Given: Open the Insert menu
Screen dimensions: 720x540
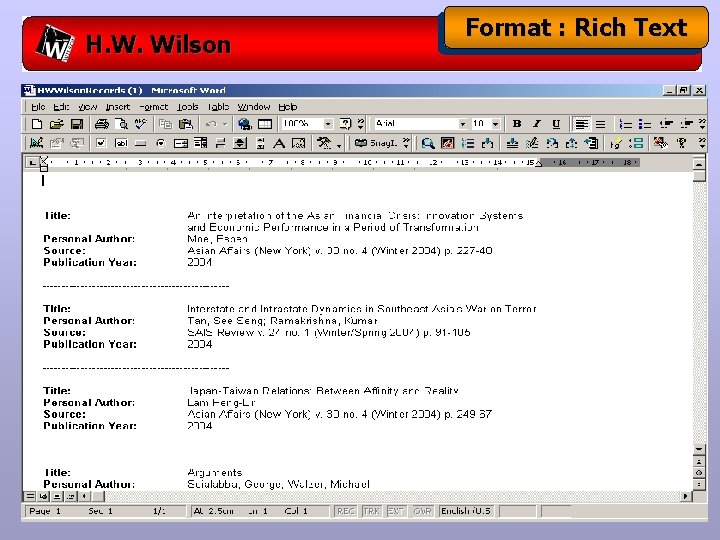Looking at the screenshot, I should click(x=118, y=107).
